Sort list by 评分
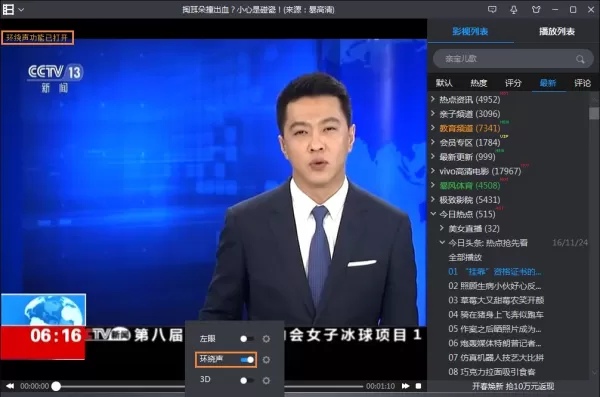Viewport: 600px width, 397px height. [x=513, y=83]
